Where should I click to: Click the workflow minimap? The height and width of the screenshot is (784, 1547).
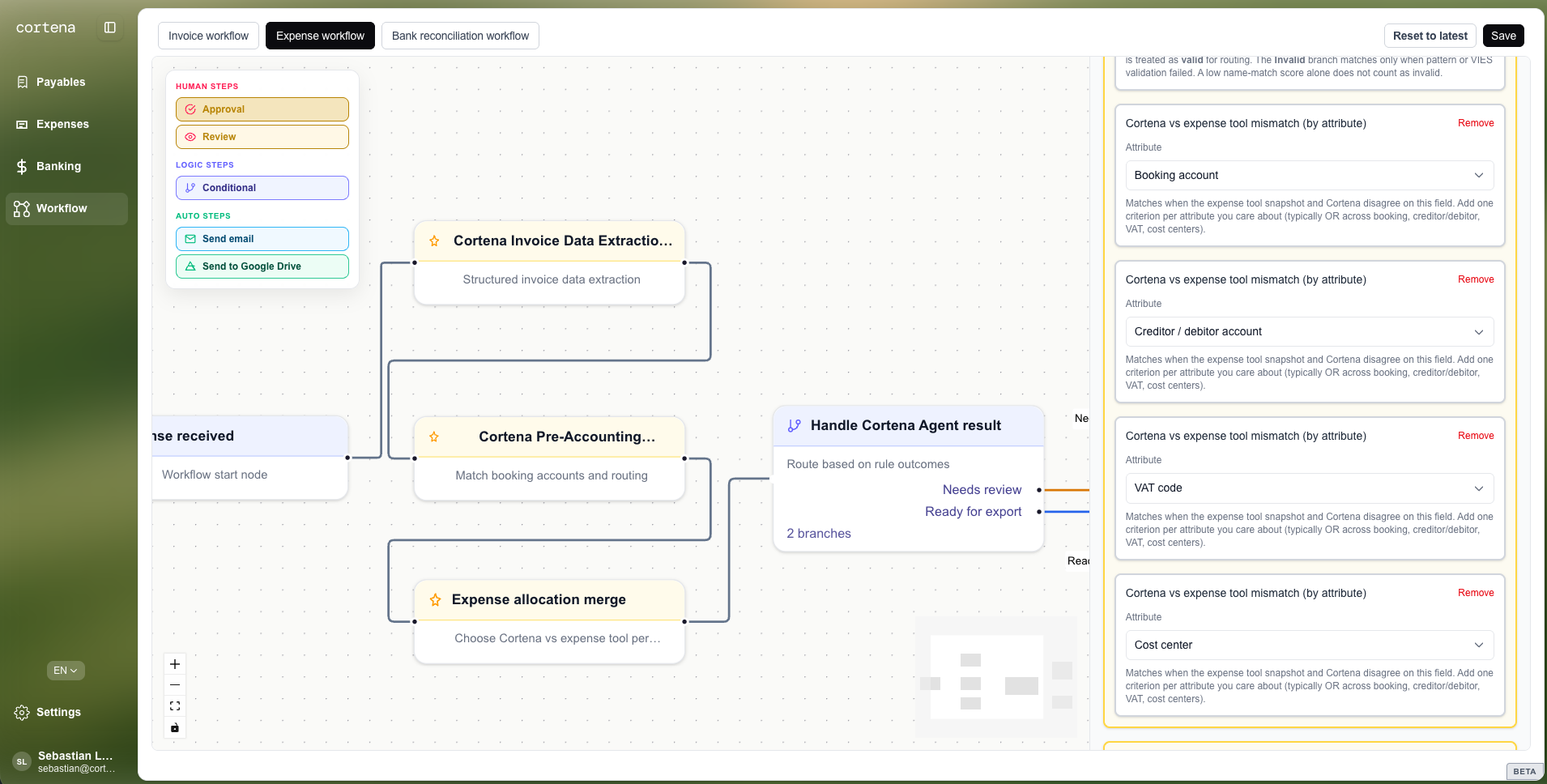(x=996, y=677)
